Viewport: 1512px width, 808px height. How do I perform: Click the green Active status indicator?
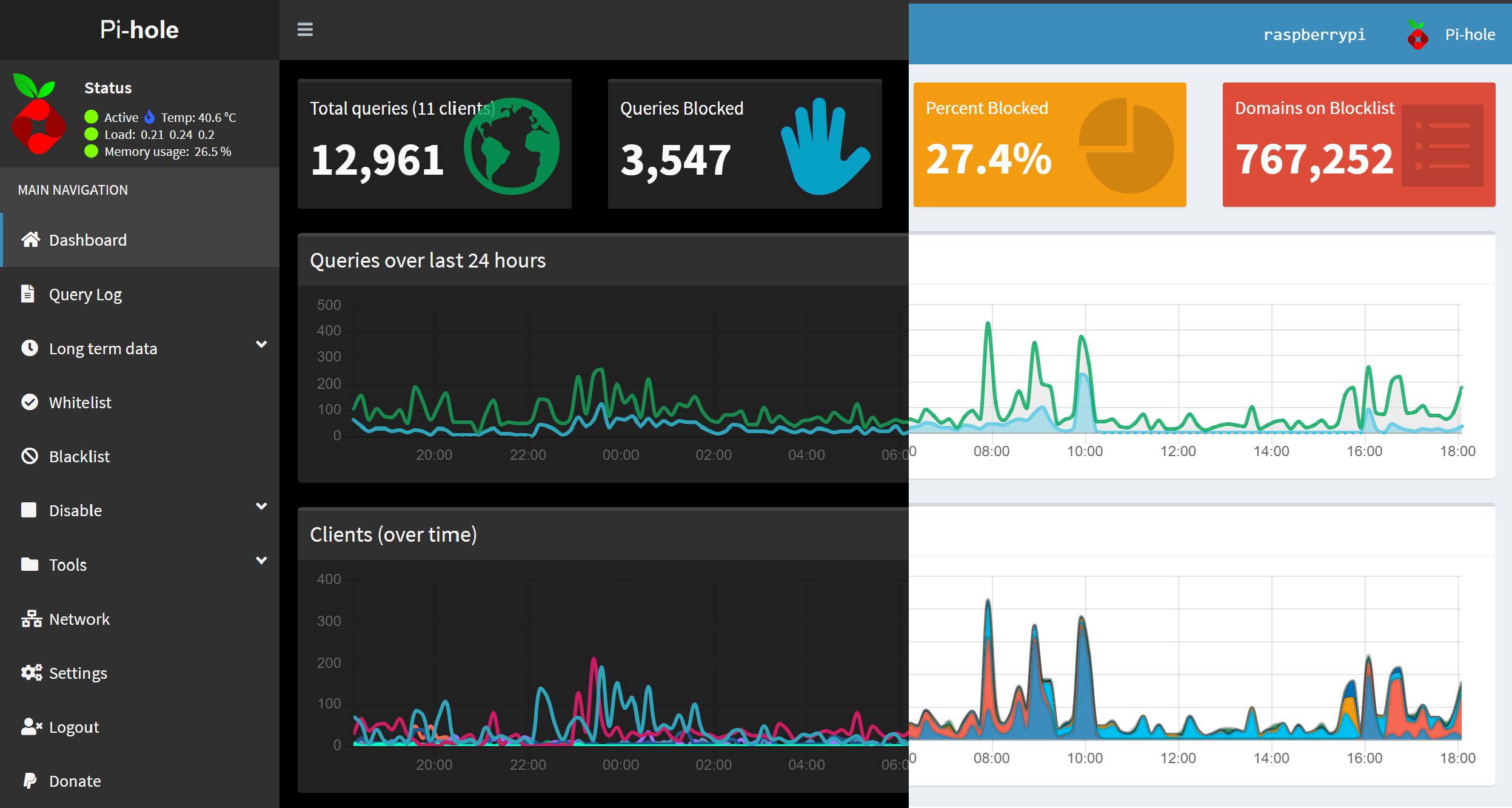point(91,116)
